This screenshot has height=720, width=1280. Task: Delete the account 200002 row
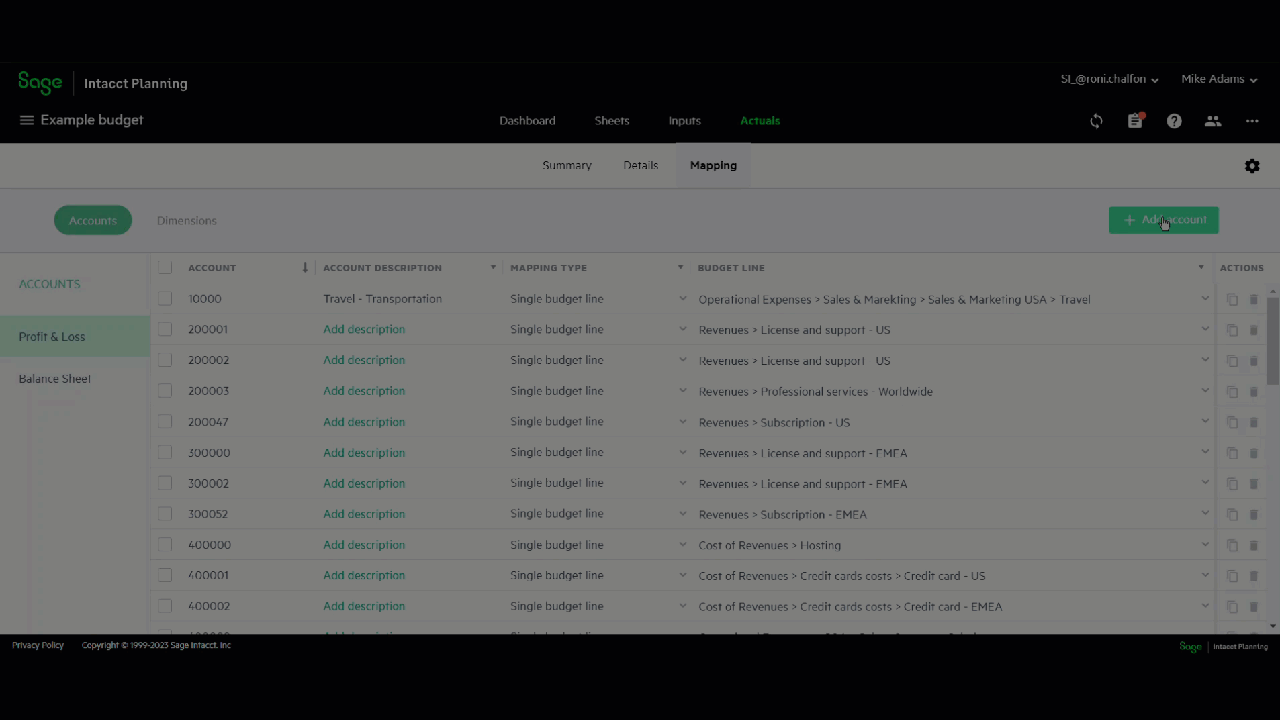coord(1254,361)
